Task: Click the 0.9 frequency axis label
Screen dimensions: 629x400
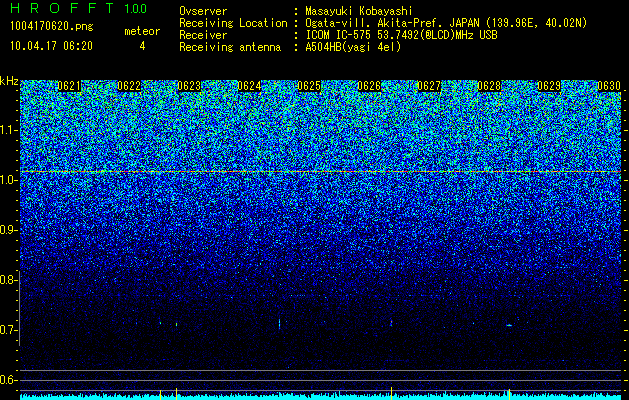Action: pos(7,230)
